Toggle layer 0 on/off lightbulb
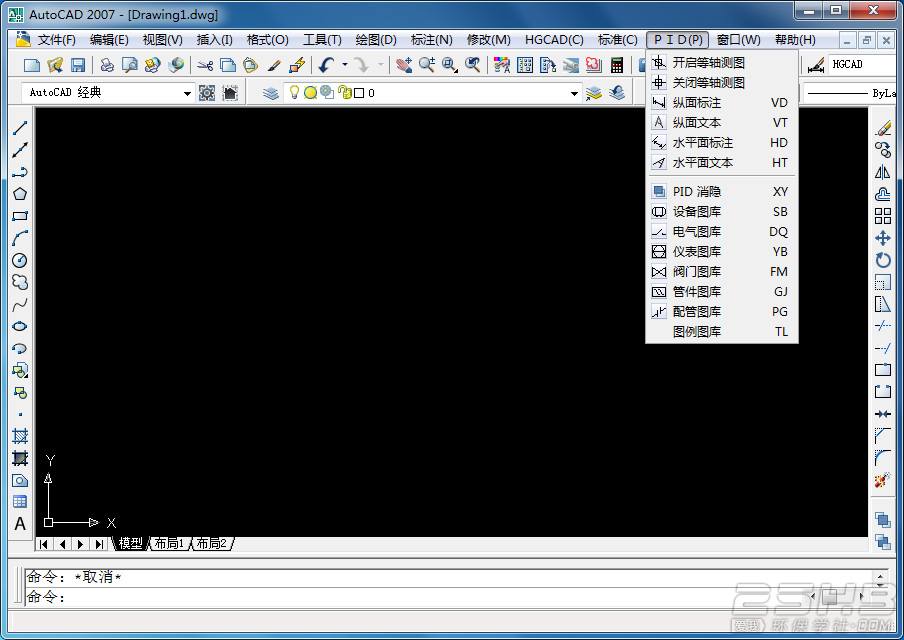 (295, 92)
